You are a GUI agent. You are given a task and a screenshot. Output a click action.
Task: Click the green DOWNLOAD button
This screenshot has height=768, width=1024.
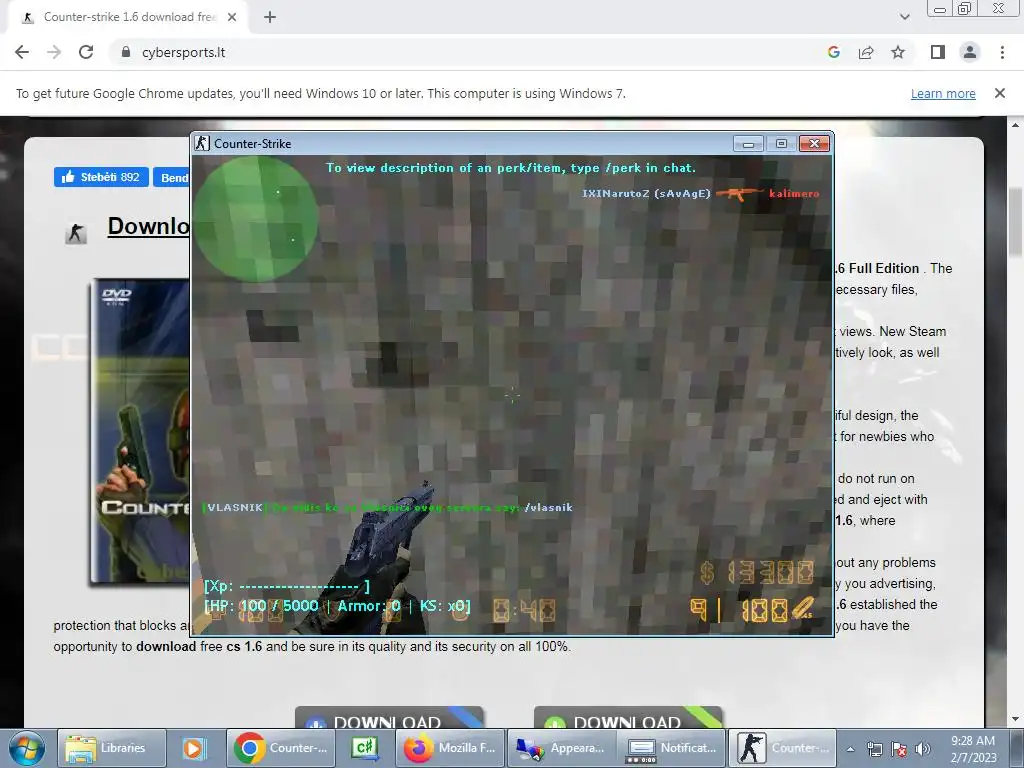click(628, 717)
